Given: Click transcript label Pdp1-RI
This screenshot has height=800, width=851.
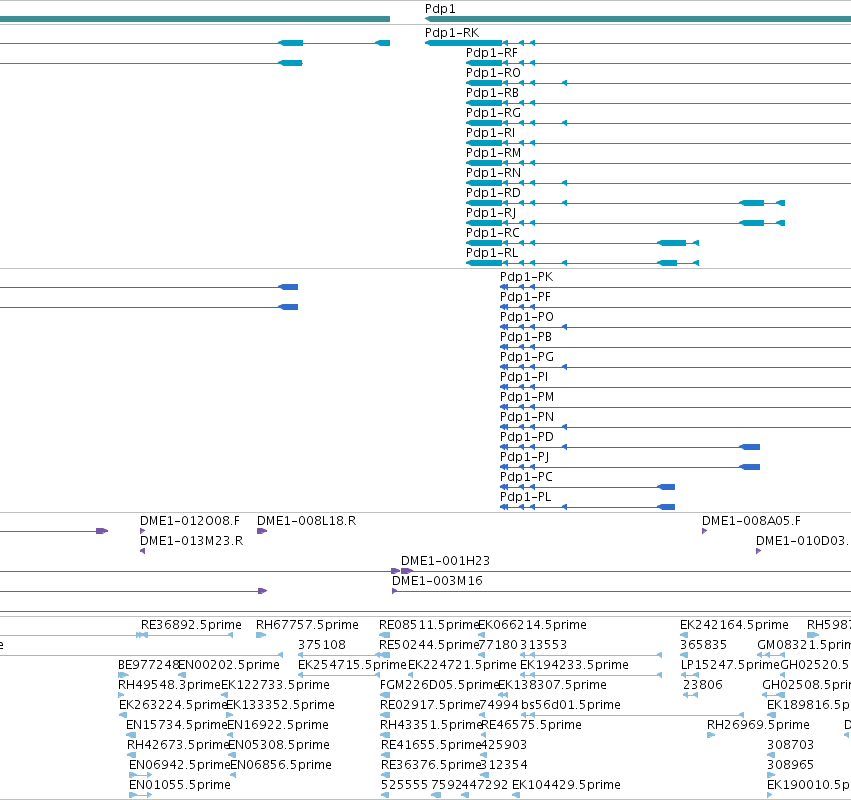Looking at the screenshot, I should [x=491, y=132].
